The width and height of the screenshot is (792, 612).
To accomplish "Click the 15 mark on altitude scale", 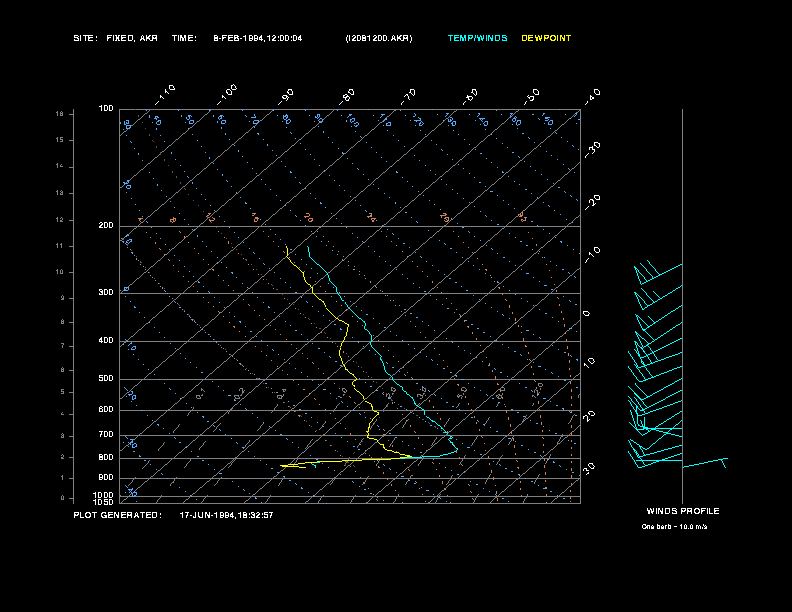I will coord(60,140).
